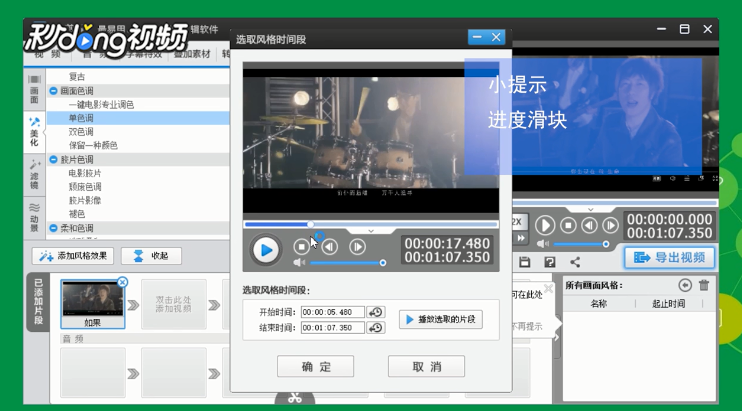Viewport: 742px width, 411px height.
Task: Minimize the style time dialog
Action: click(477, 37)
